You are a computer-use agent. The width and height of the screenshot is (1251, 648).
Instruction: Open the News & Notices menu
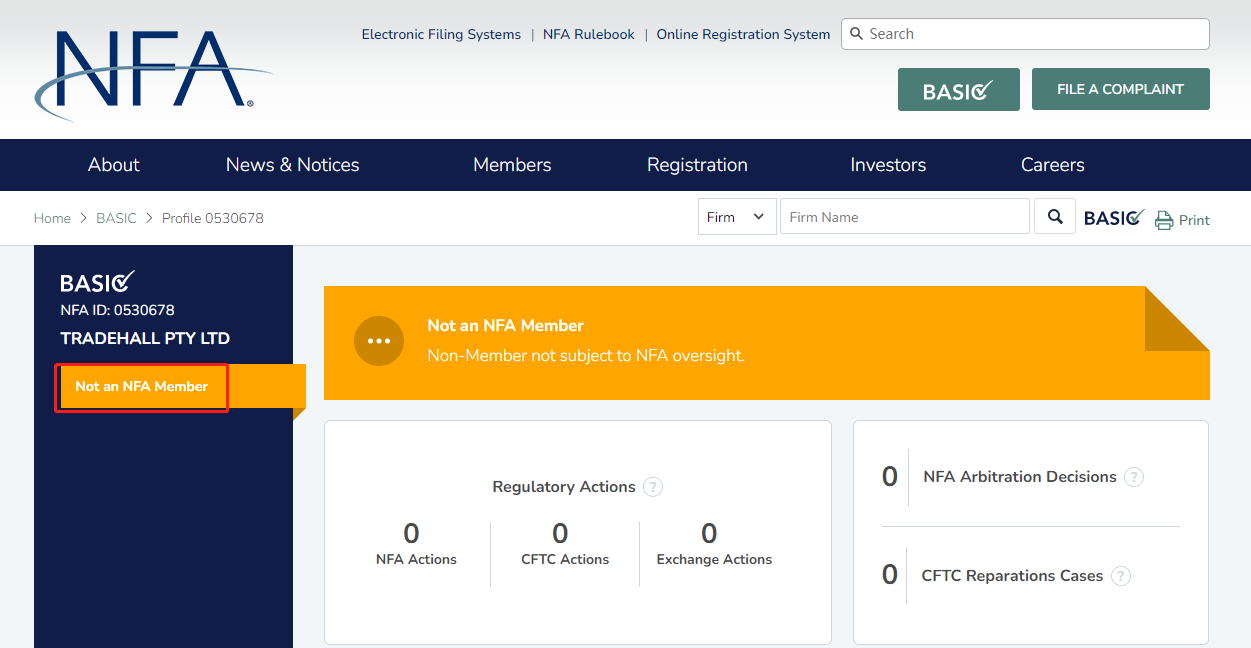(292, 165)
